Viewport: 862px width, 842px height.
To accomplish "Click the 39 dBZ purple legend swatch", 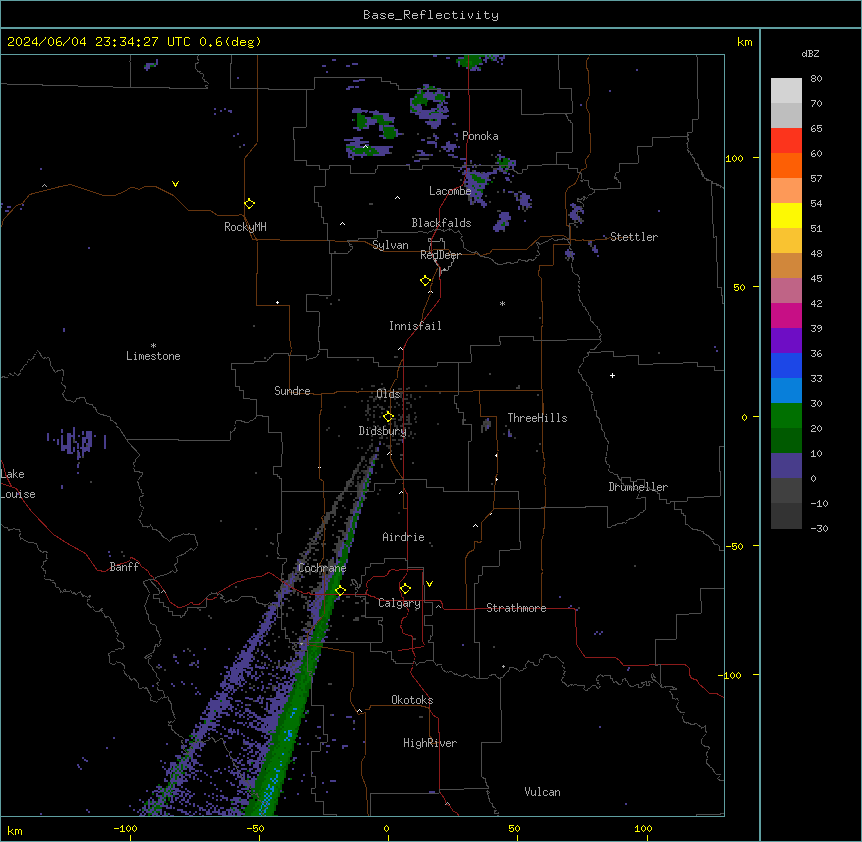I will coord(786,341).
